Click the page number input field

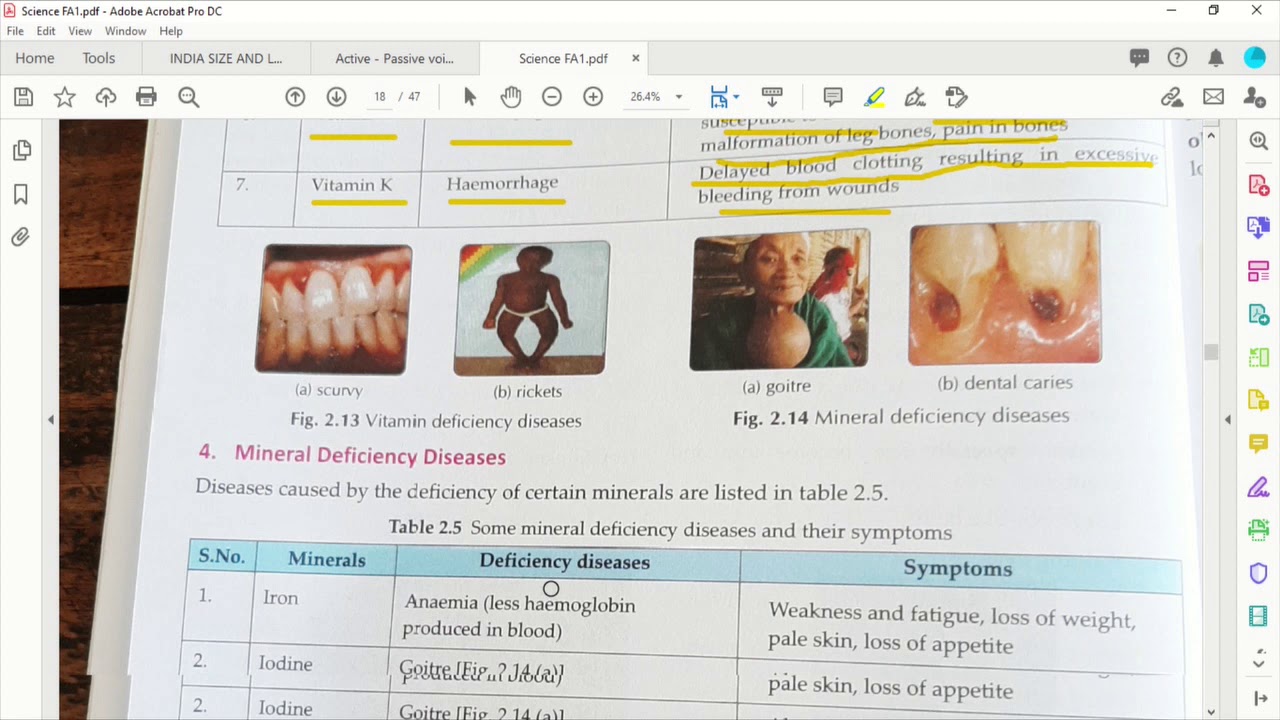point(380,97)
